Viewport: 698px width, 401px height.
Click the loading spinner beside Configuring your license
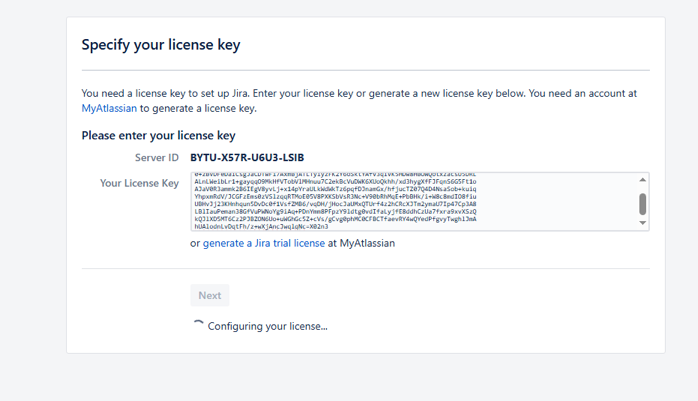[198, 325]
